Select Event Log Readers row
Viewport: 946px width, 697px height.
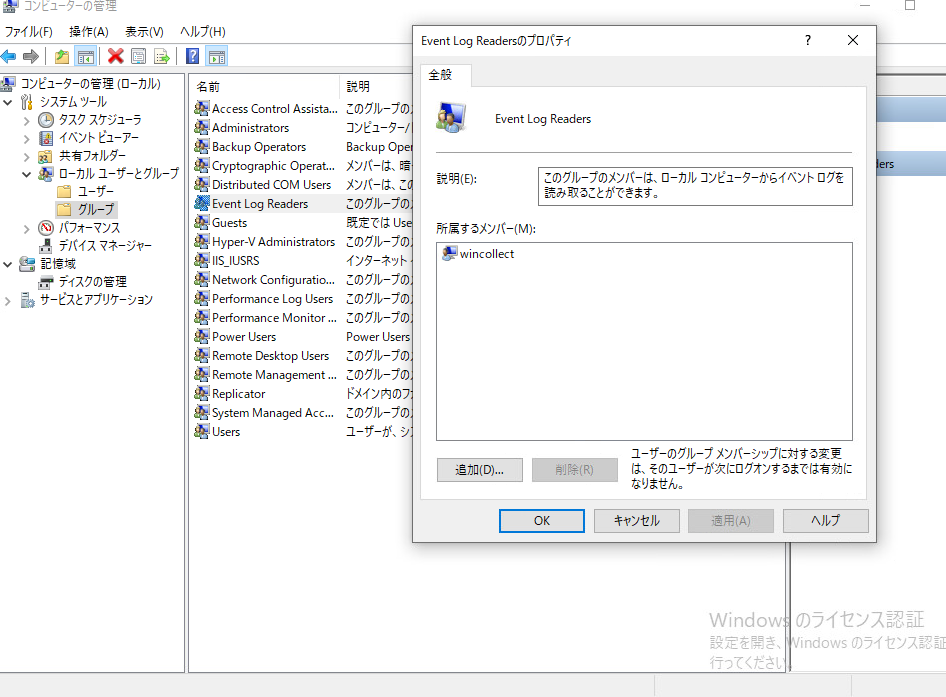tap(302, 204)
